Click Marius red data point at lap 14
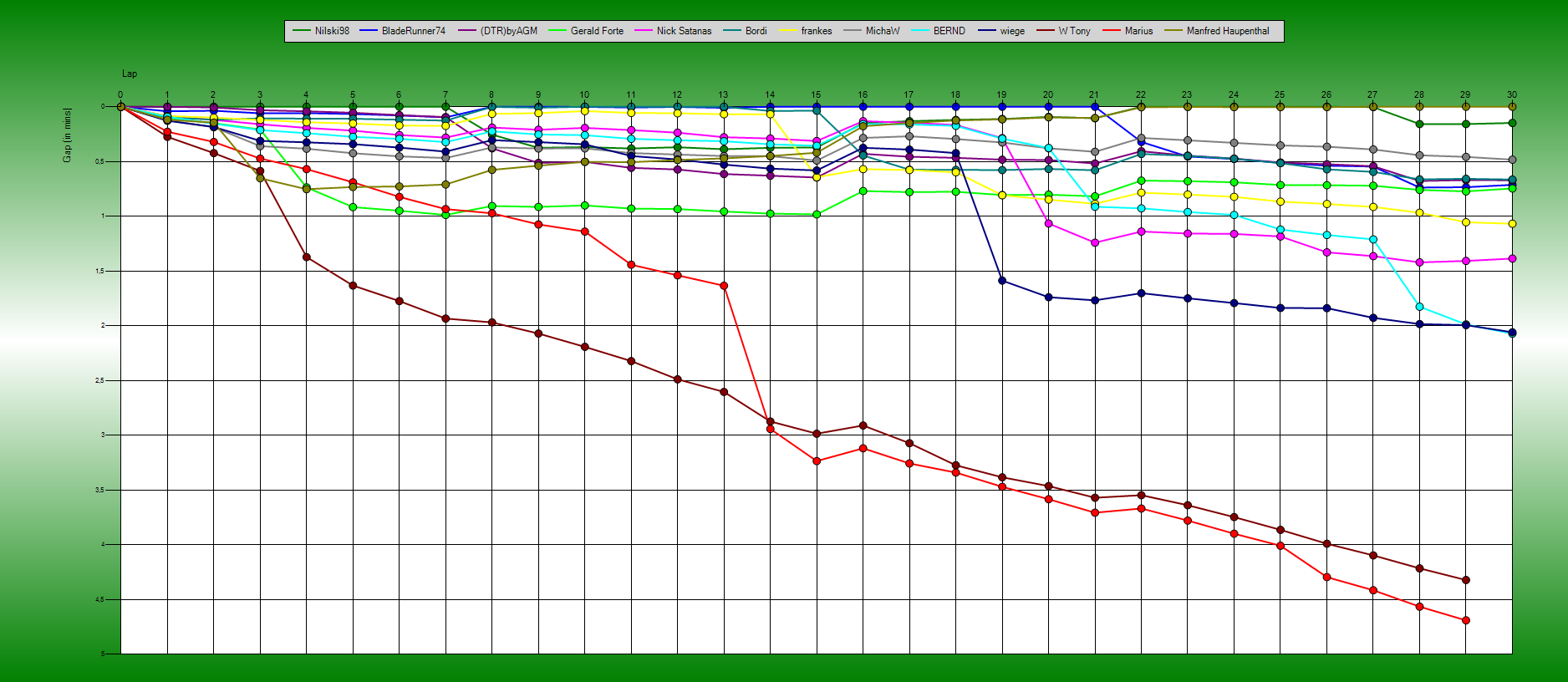1568x682 pixels. point(770,429)
